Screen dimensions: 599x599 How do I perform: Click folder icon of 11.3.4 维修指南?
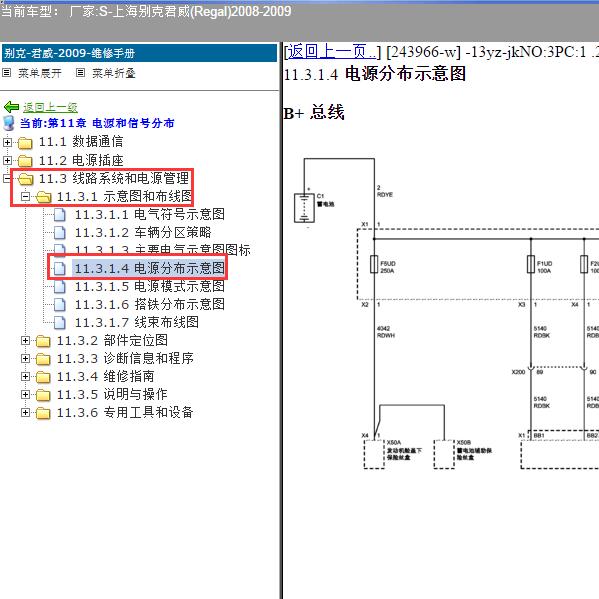click(43, 377)
